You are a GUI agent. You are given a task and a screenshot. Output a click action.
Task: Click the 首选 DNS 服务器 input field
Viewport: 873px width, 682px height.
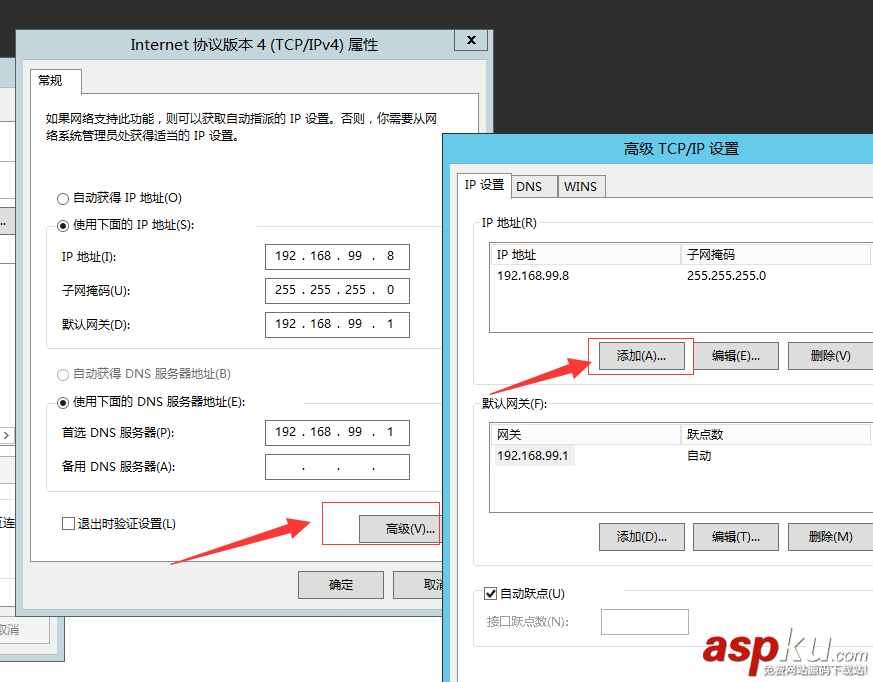[x=337, y=432]
